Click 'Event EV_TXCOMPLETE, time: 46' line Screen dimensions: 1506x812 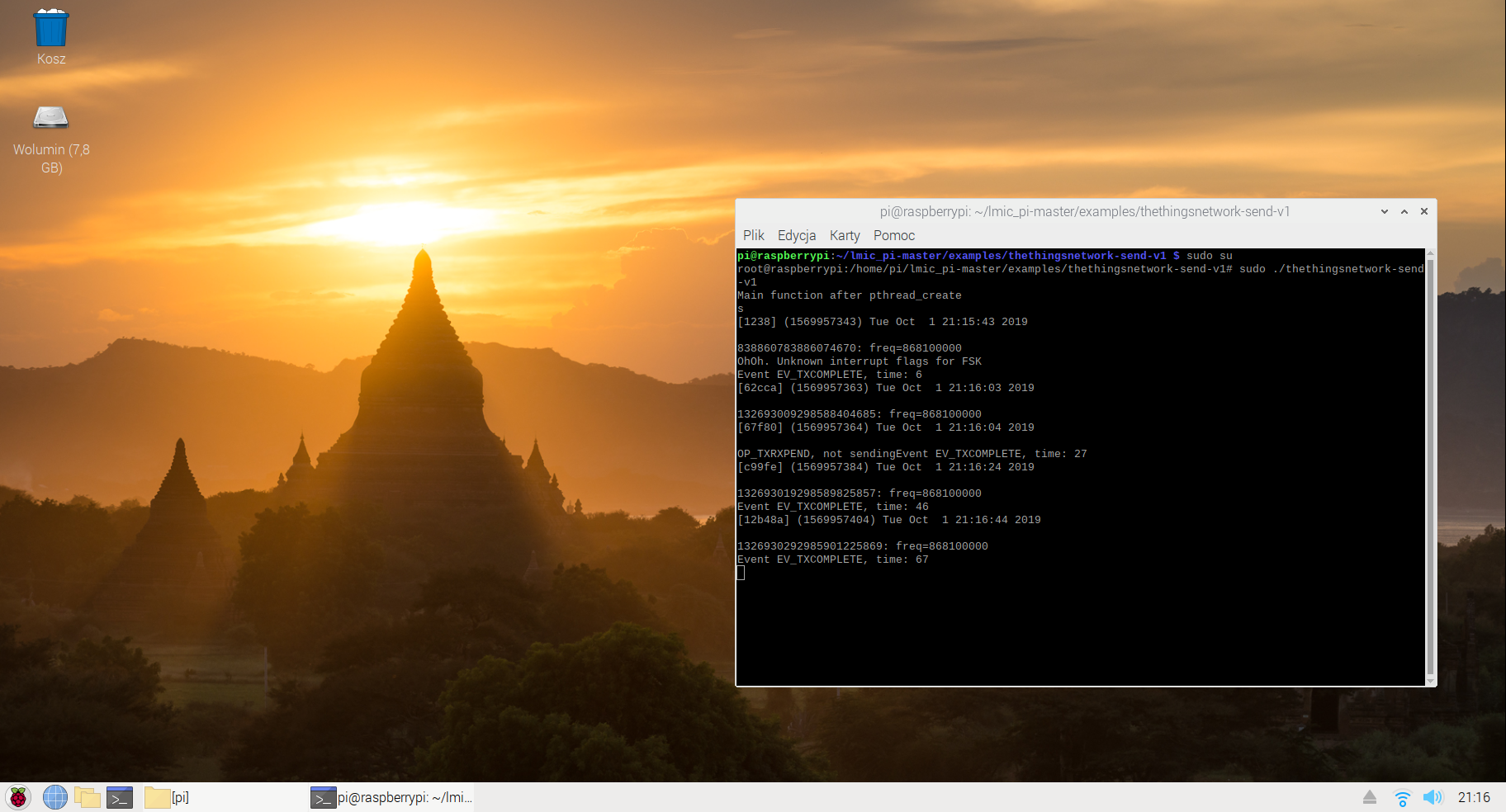[x=833, y=507]
